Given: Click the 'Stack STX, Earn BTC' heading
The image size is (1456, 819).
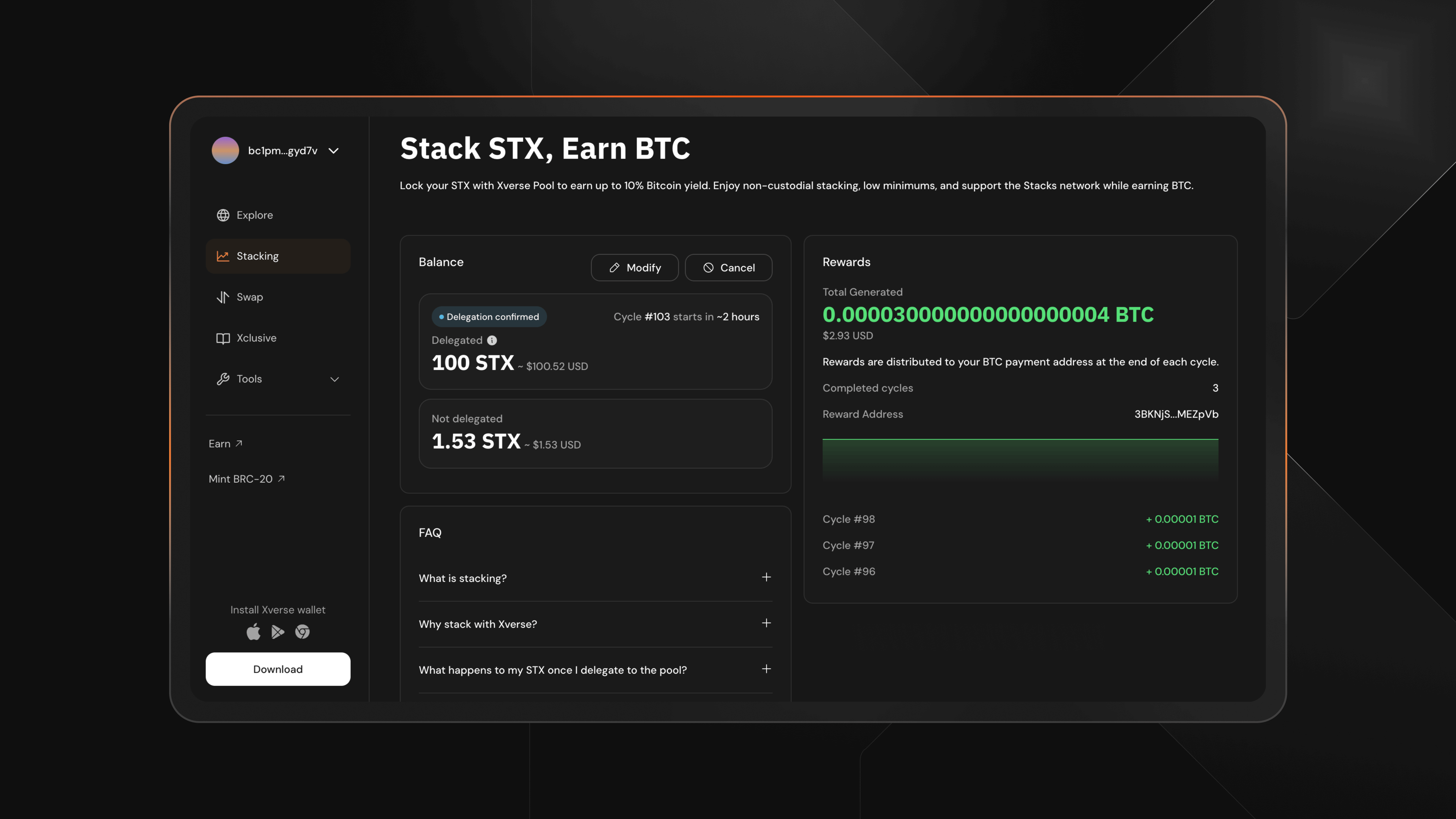Looking at the screenshot, I should tap(545, 148).
